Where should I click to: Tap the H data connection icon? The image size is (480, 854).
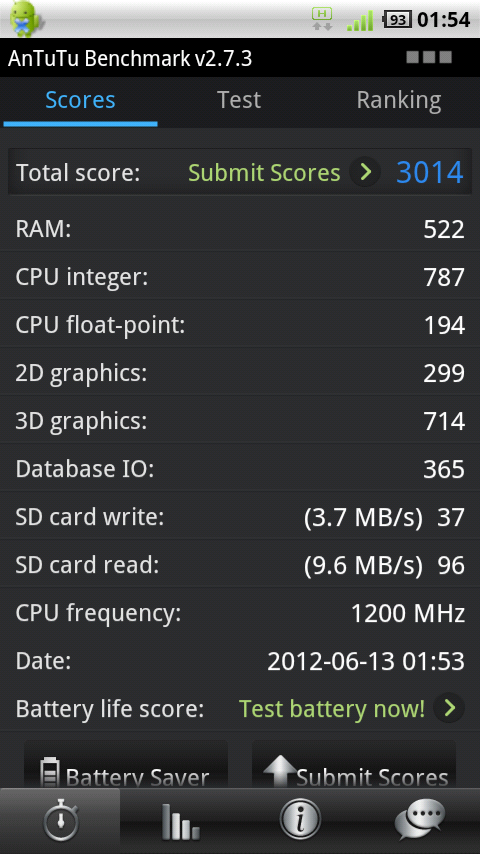(x=322, y=19)
